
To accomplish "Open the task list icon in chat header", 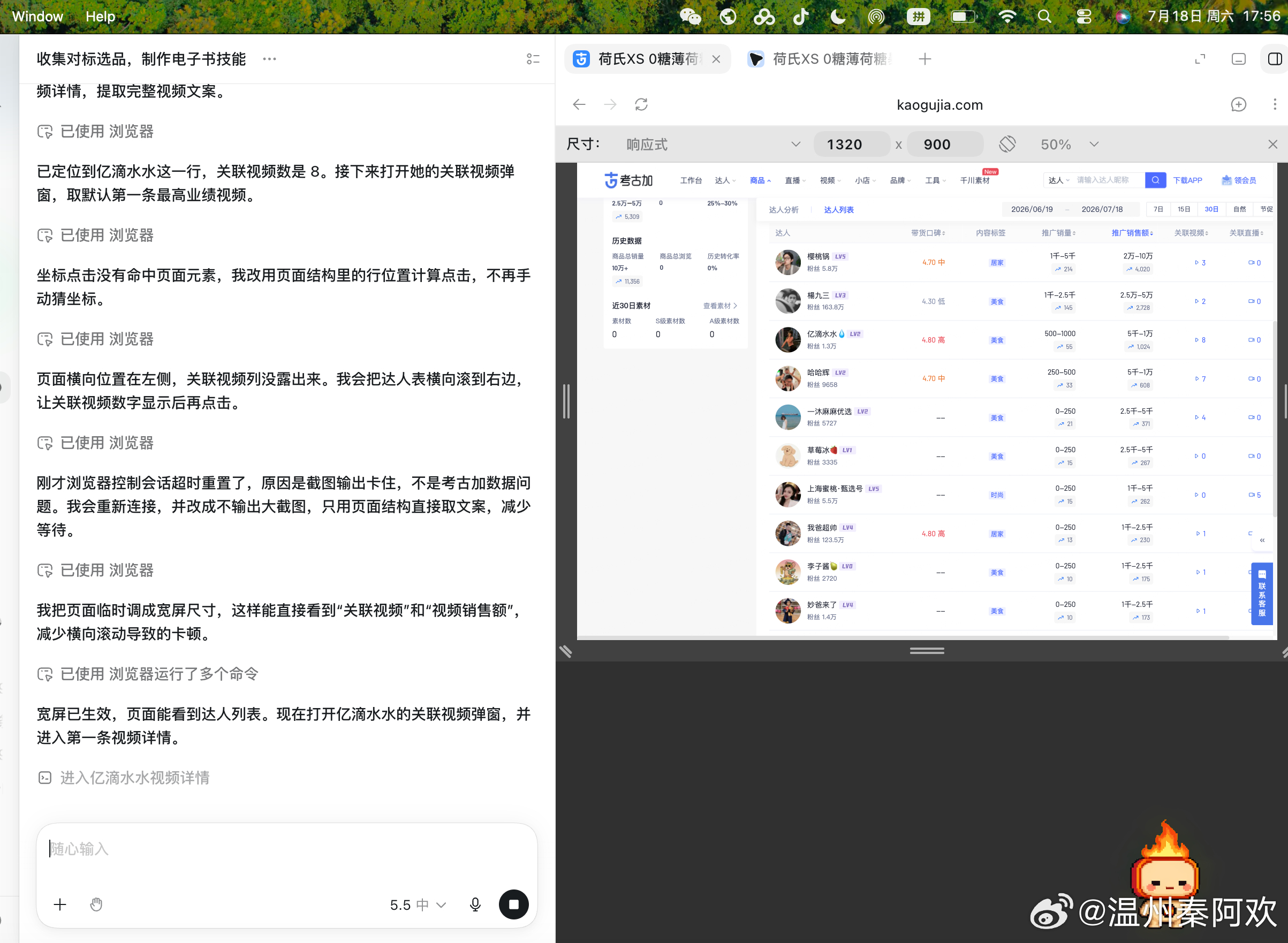I will tap(533, 59).
